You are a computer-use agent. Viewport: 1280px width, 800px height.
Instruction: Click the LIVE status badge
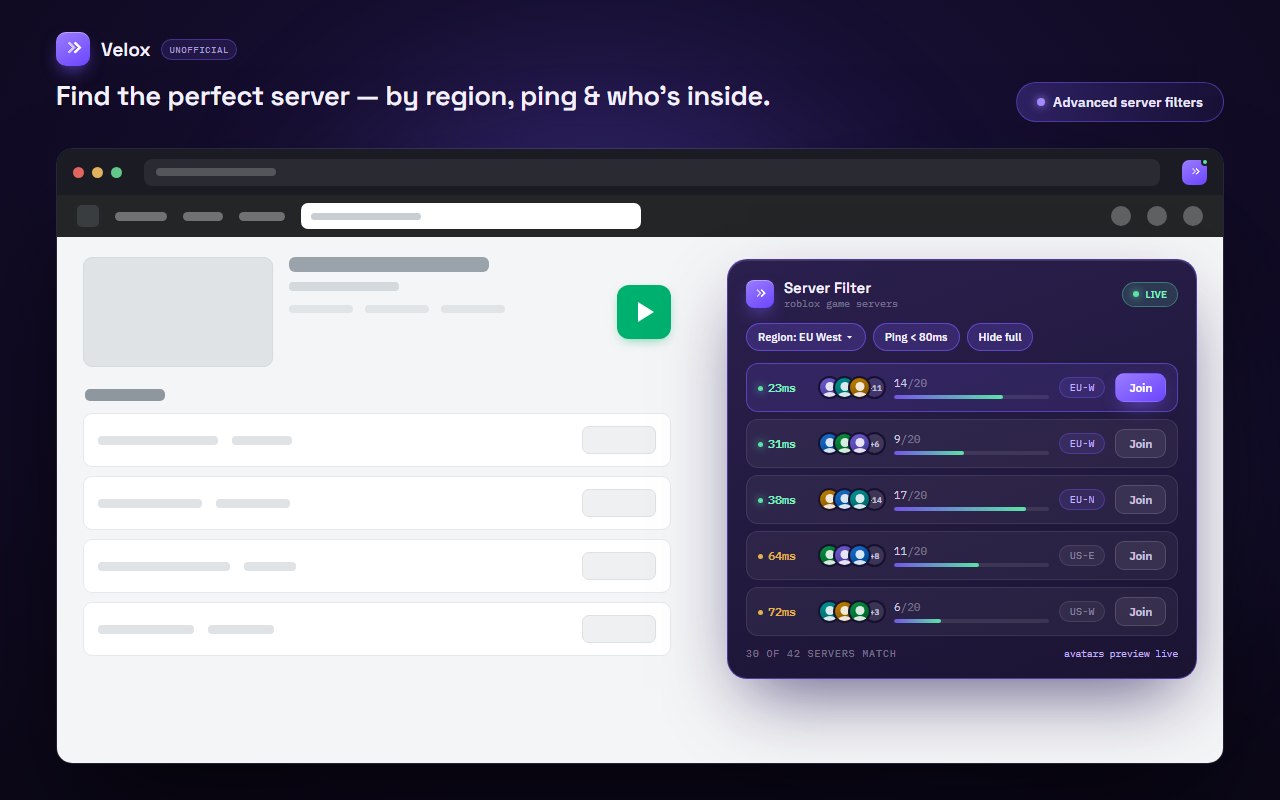click(x=1150, y=294)
